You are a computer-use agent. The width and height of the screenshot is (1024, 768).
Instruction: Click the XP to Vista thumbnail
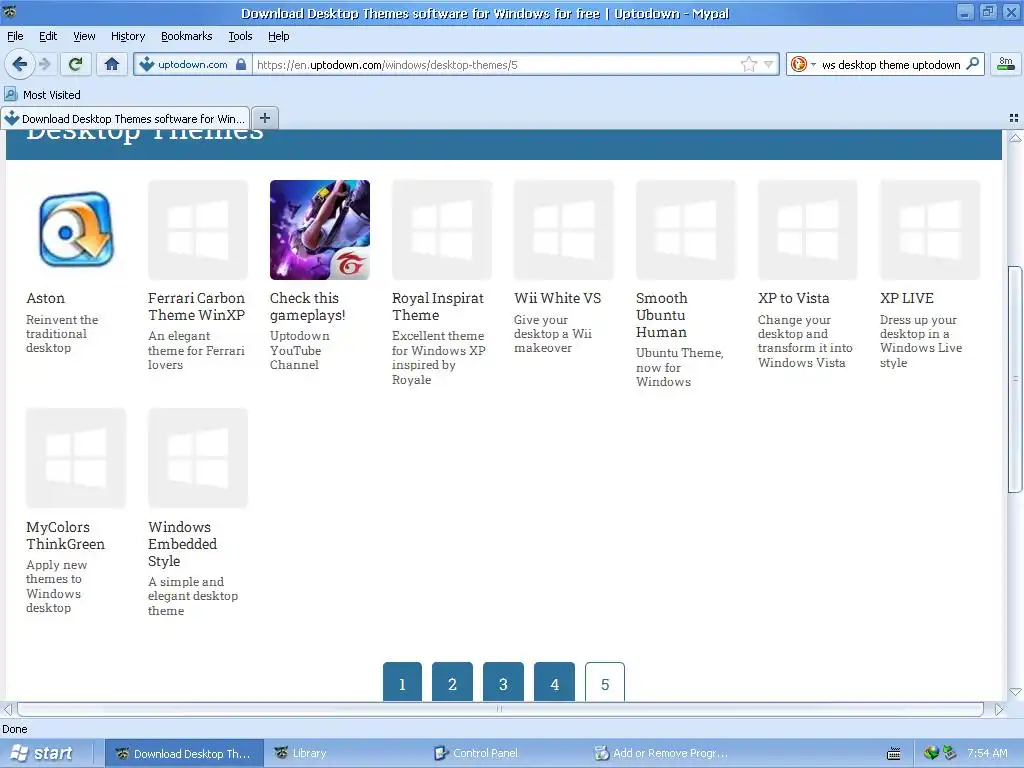pos(808,230)
